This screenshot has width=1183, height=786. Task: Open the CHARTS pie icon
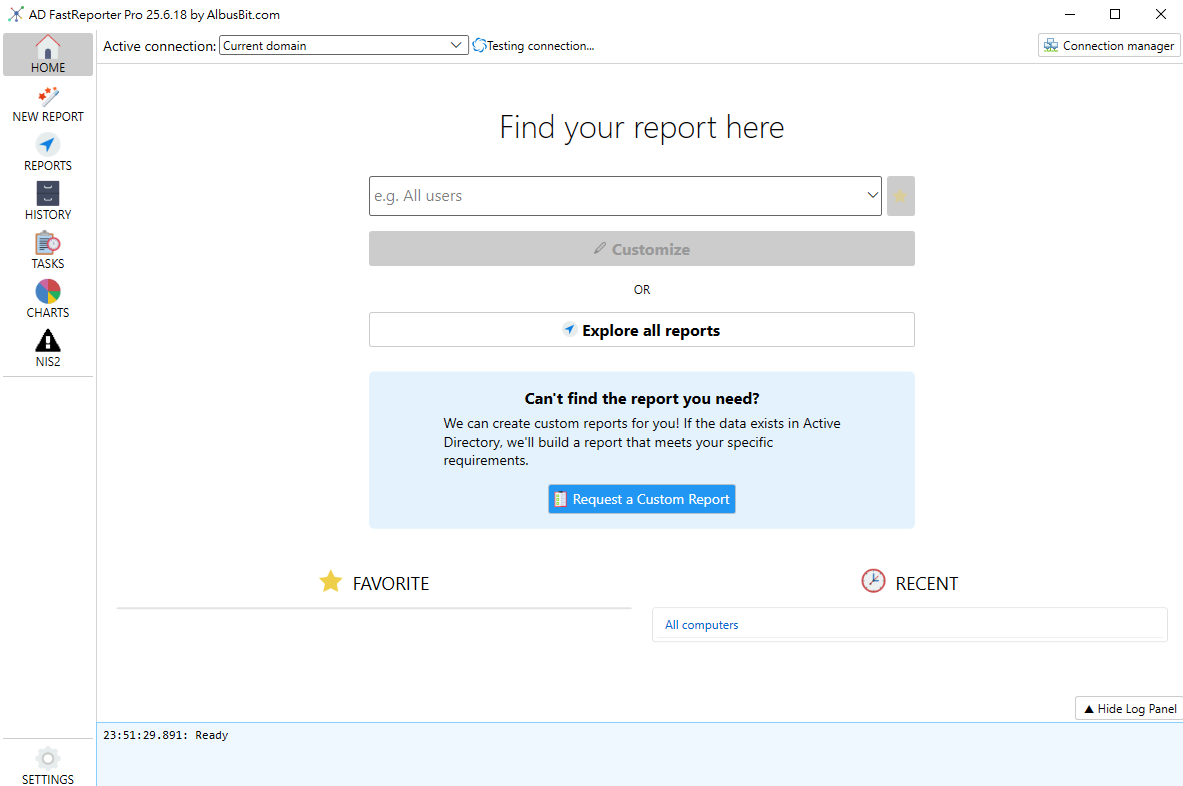[48, 292]
